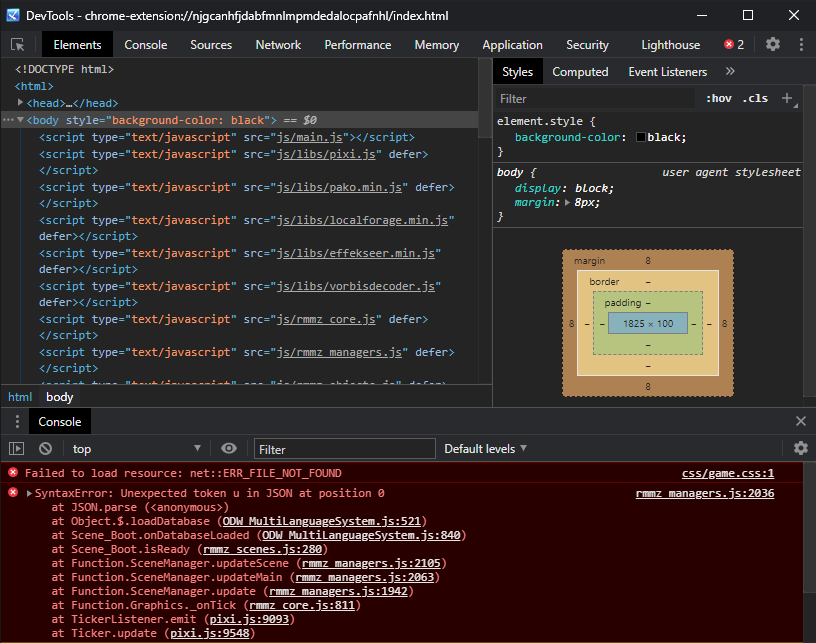This screenshot has height=643, width=816.
Task: Follow the js/libs/effekseer.min.js src link
Action: [355, 253]
